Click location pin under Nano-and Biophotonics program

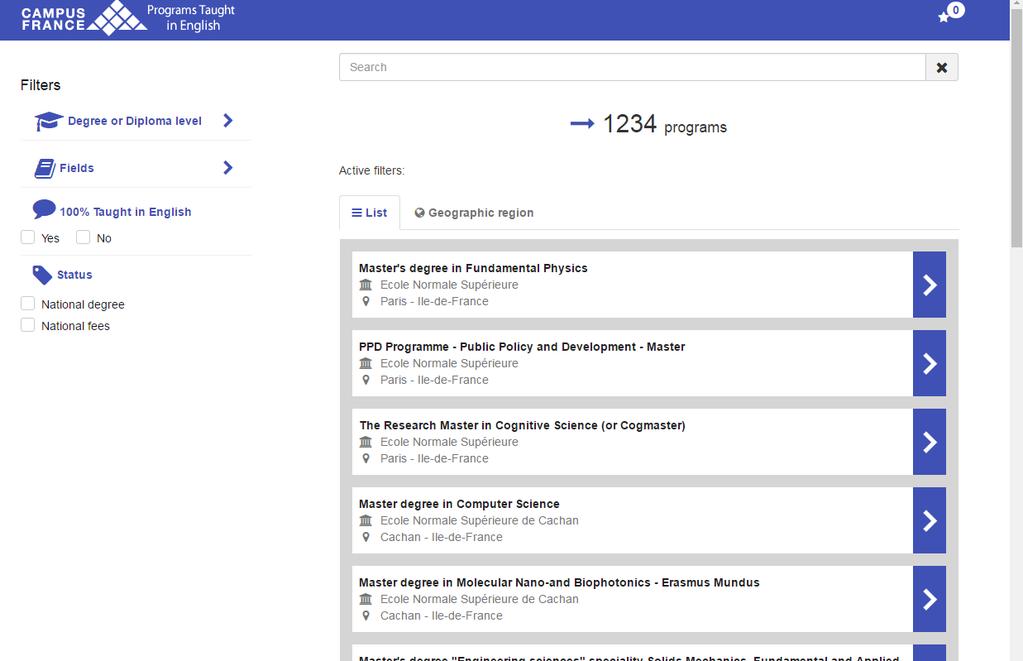pyautogui.click(x=366, y=615)
